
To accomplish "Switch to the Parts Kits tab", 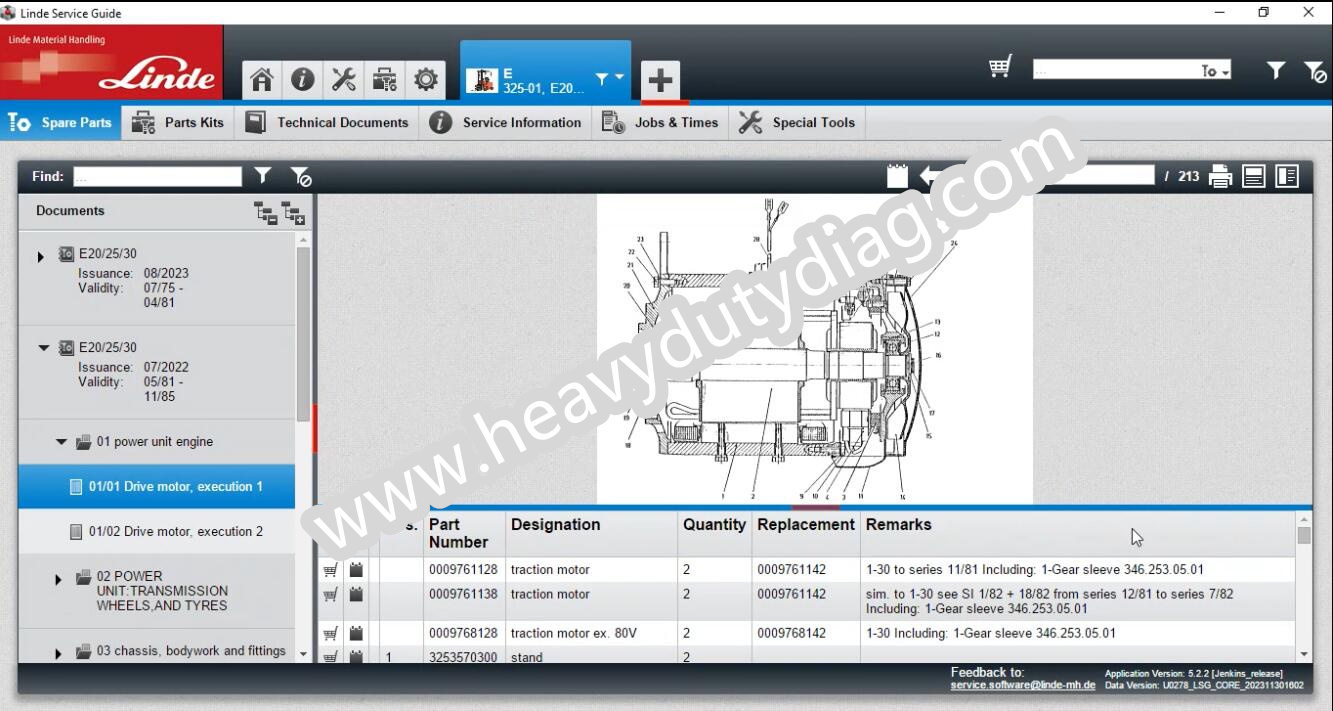I will point(178,122).
